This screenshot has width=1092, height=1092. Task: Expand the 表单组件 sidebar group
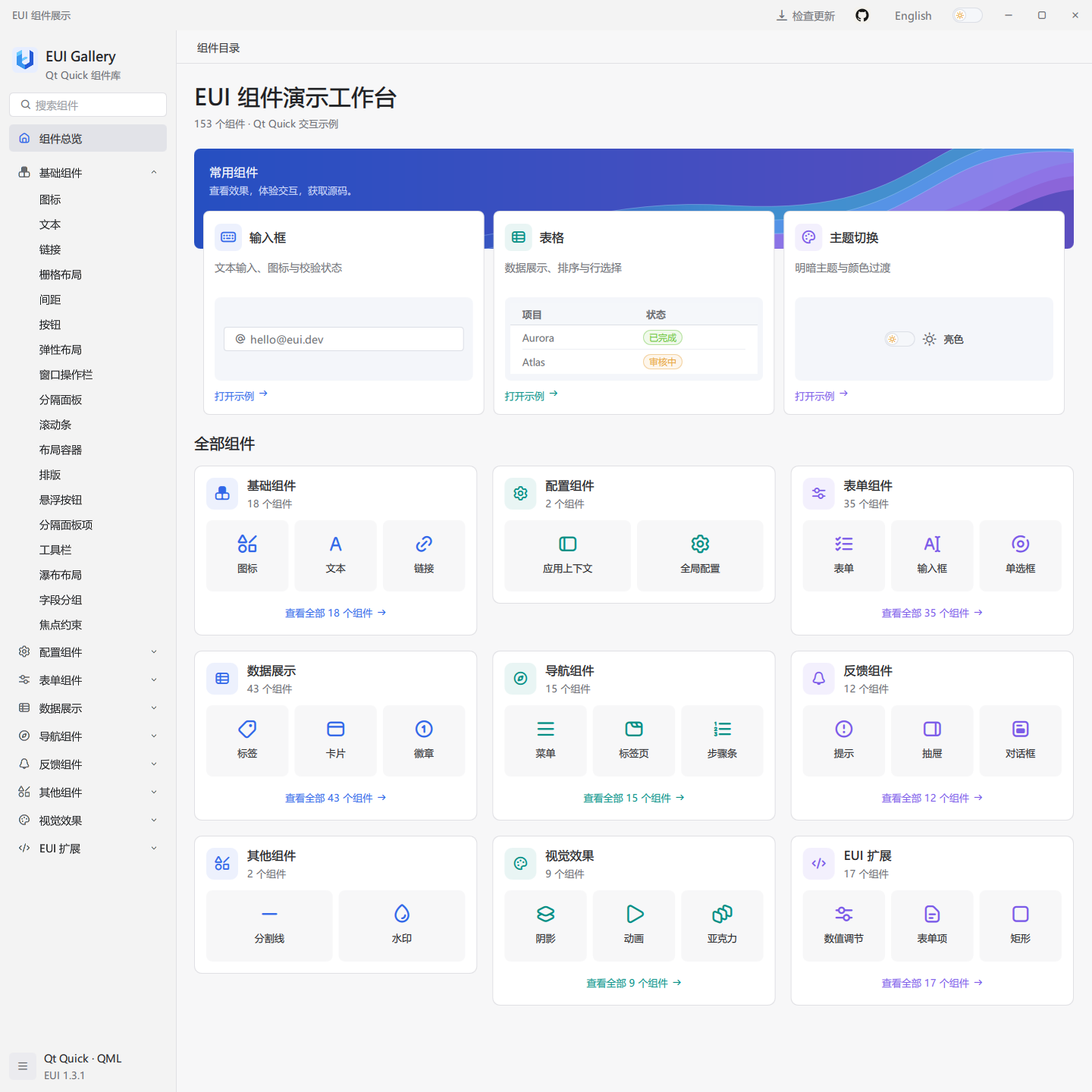point(88,680)
